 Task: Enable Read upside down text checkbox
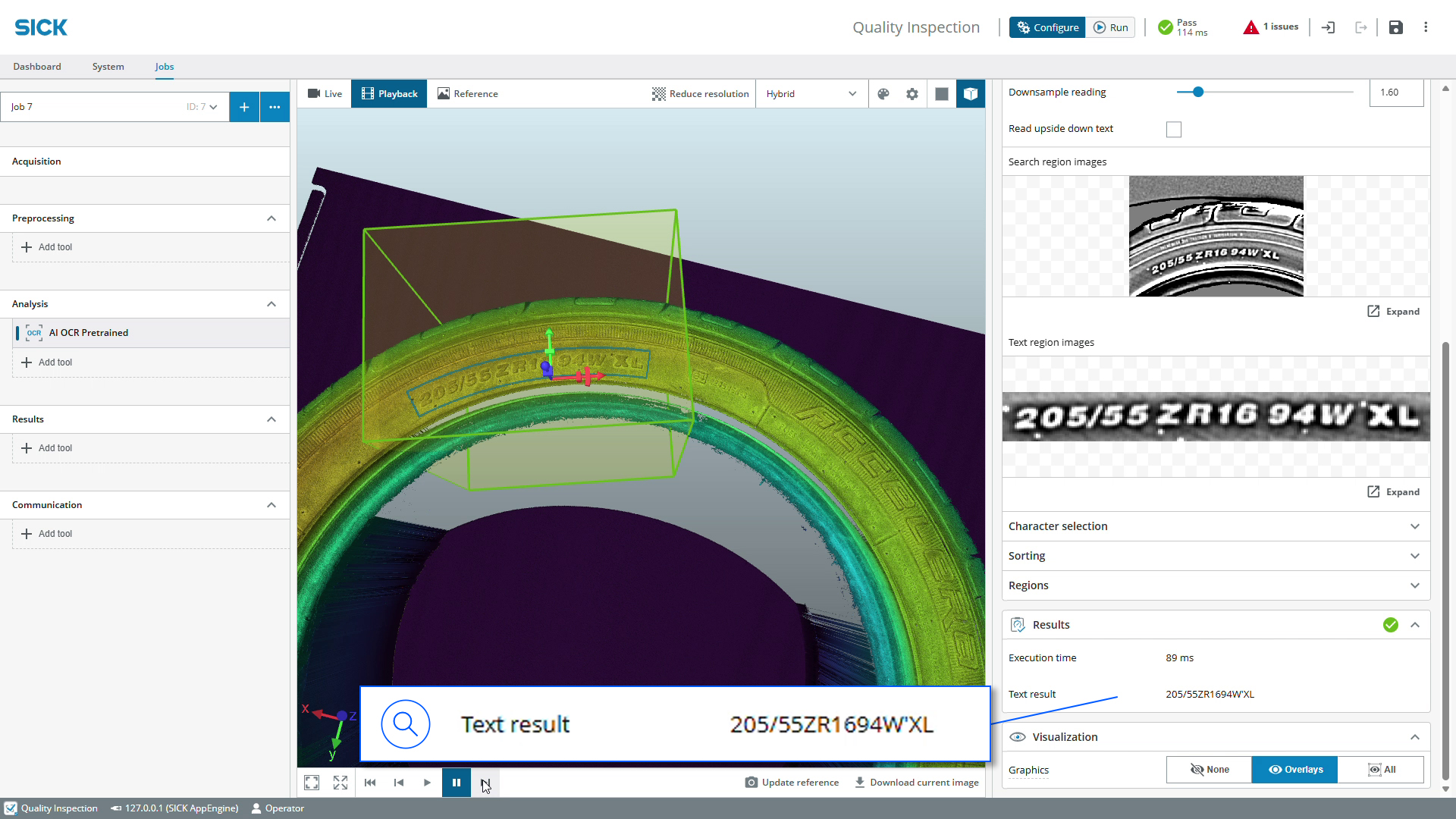pos(1174,130)
